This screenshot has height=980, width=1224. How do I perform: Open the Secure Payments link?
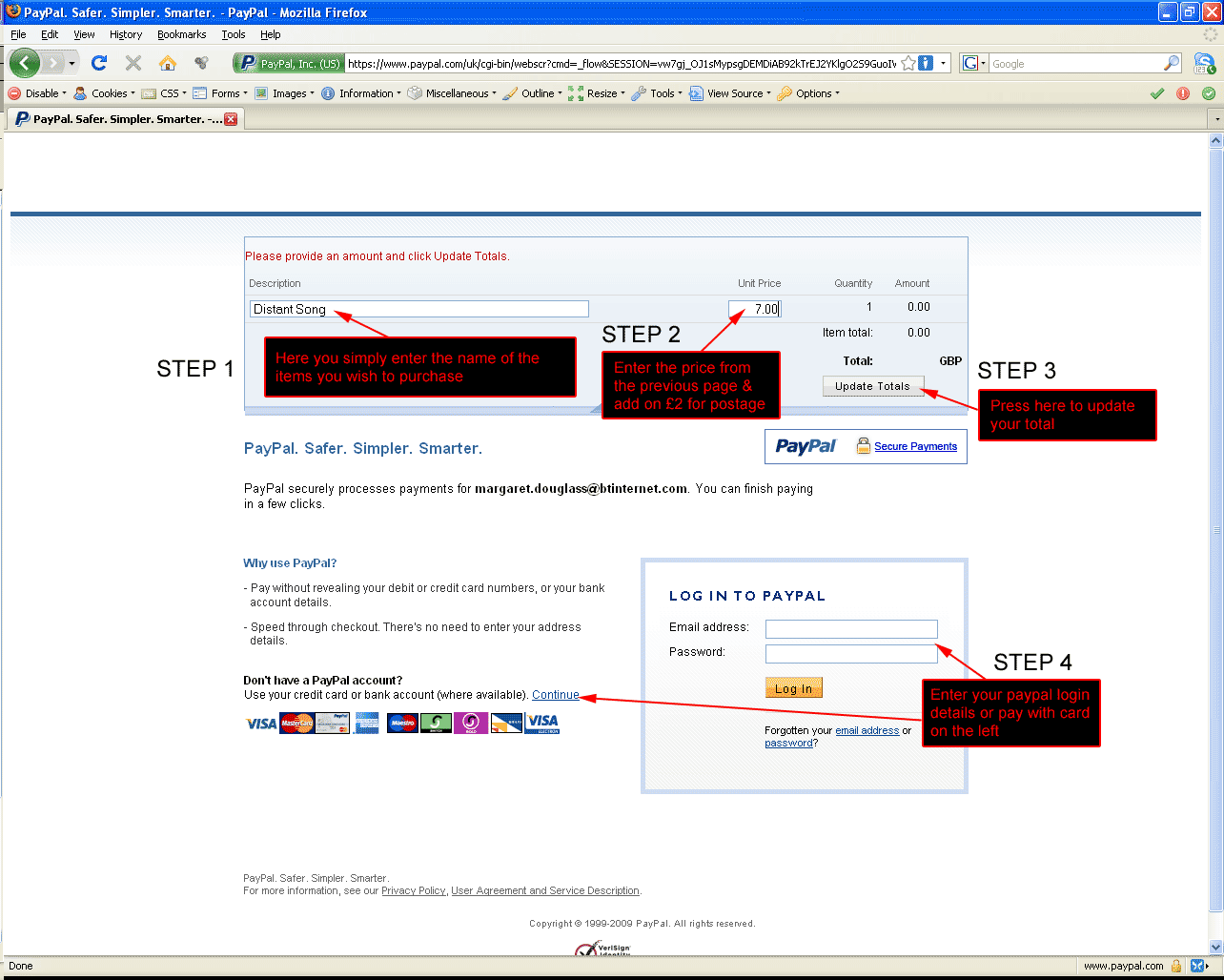click(916, 446)
